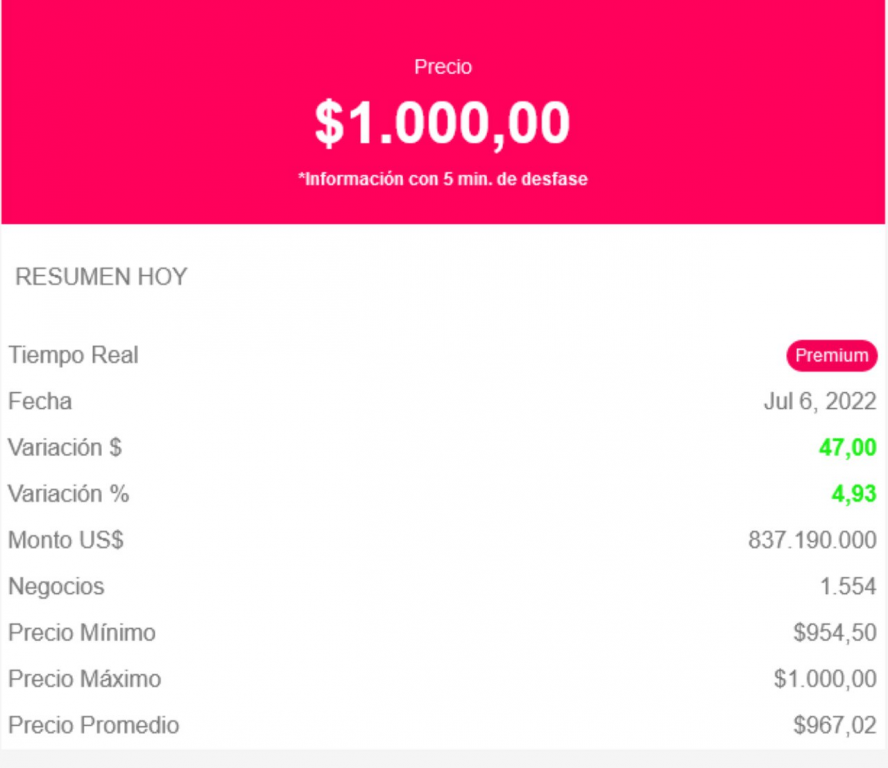
Task: Click the Premium badge button
Action: 831,355
